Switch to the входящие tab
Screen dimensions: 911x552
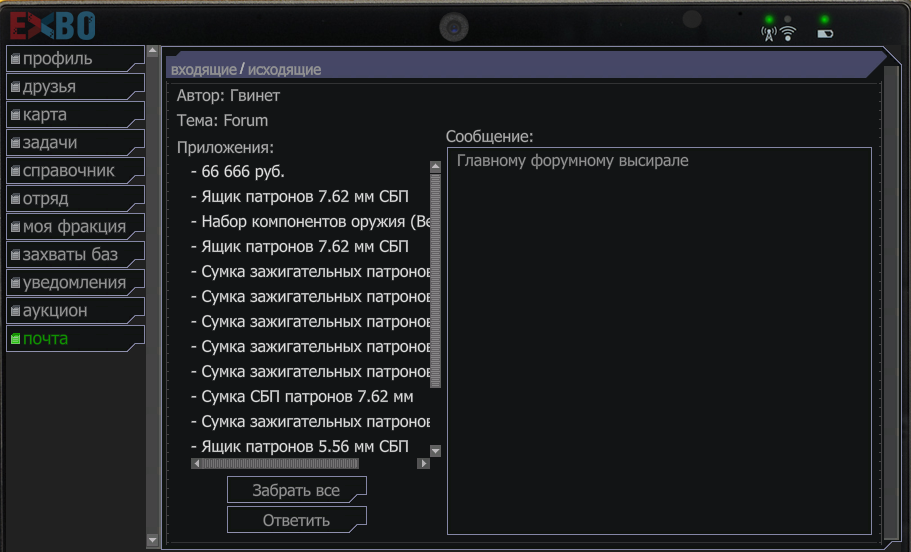[x=203, y=70]
